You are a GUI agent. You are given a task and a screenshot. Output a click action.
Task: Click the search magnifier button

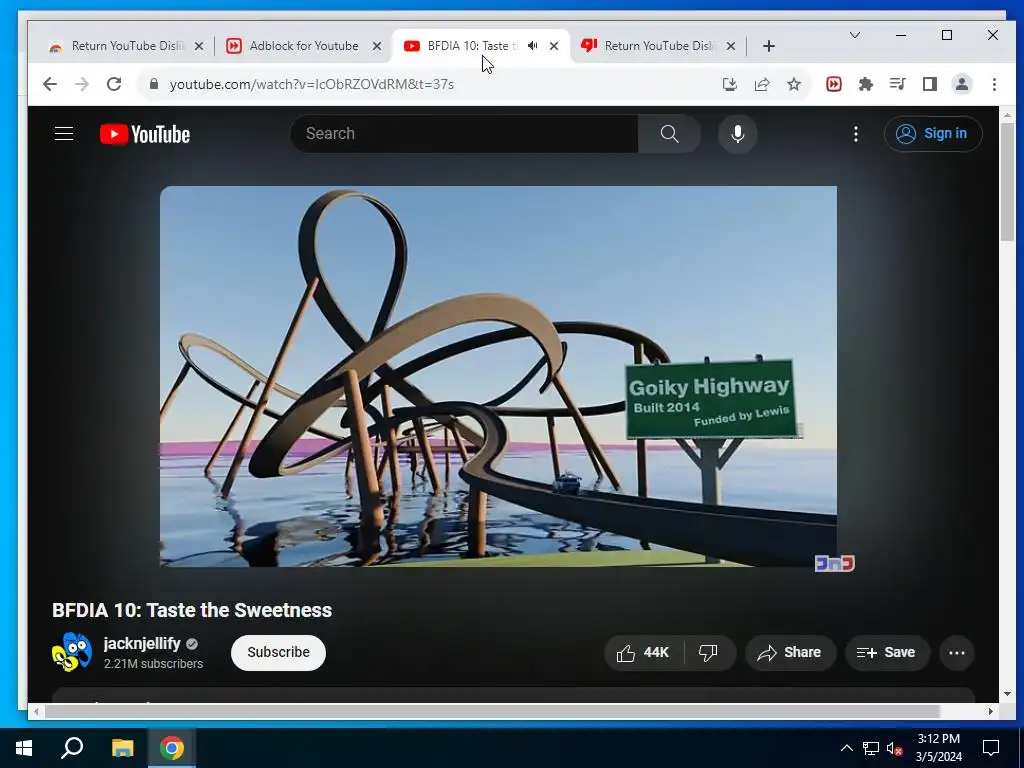tap(669, 134)
